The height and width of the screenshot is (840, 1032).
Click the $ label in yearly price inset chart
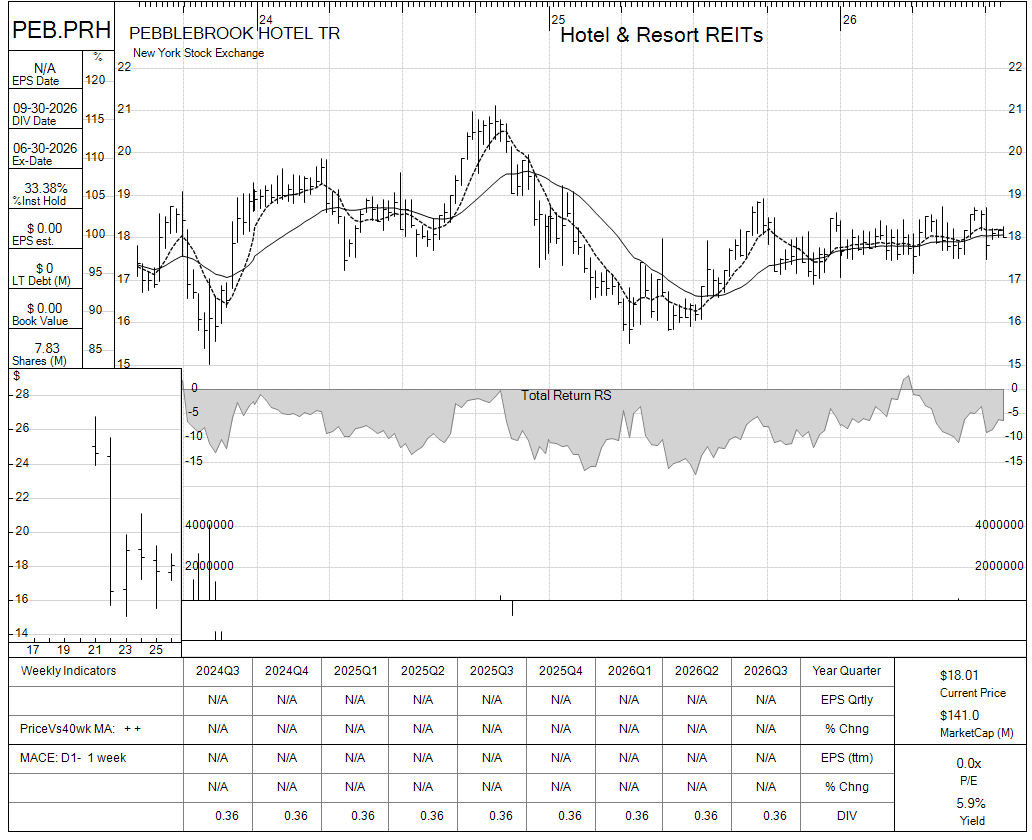pyautogui.click(x=16, y=376)
